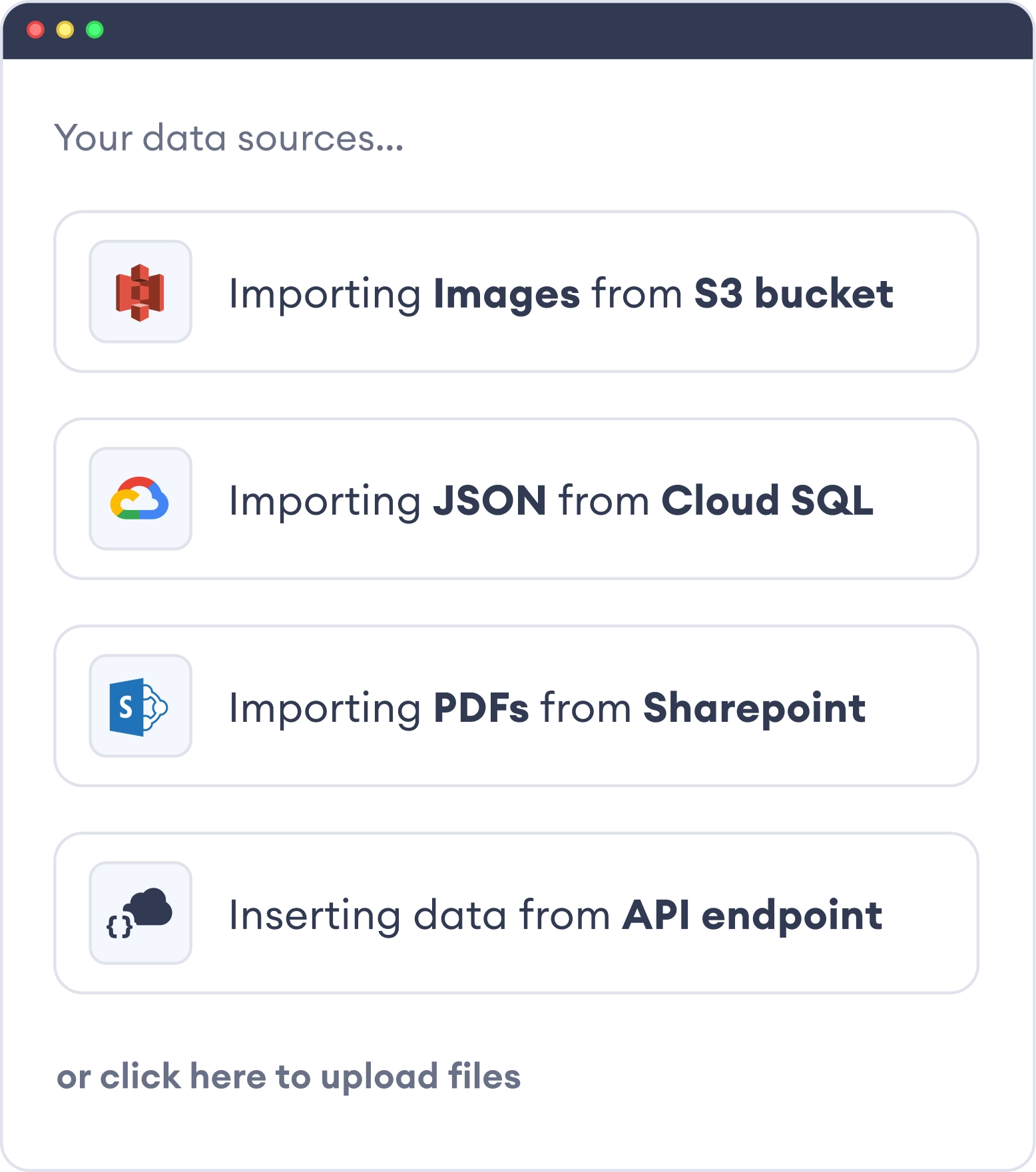
Task: Click the red close window dot
Action: 35,30
